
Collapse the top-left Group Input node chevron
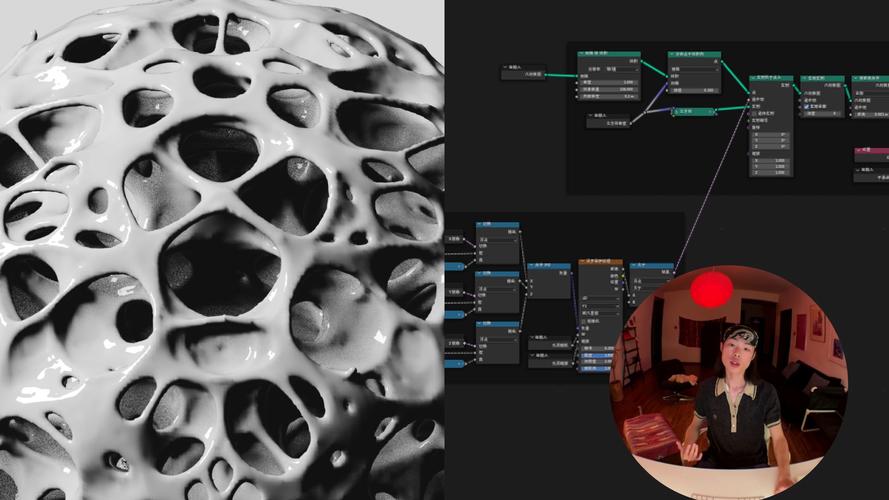tap(505, 67)
